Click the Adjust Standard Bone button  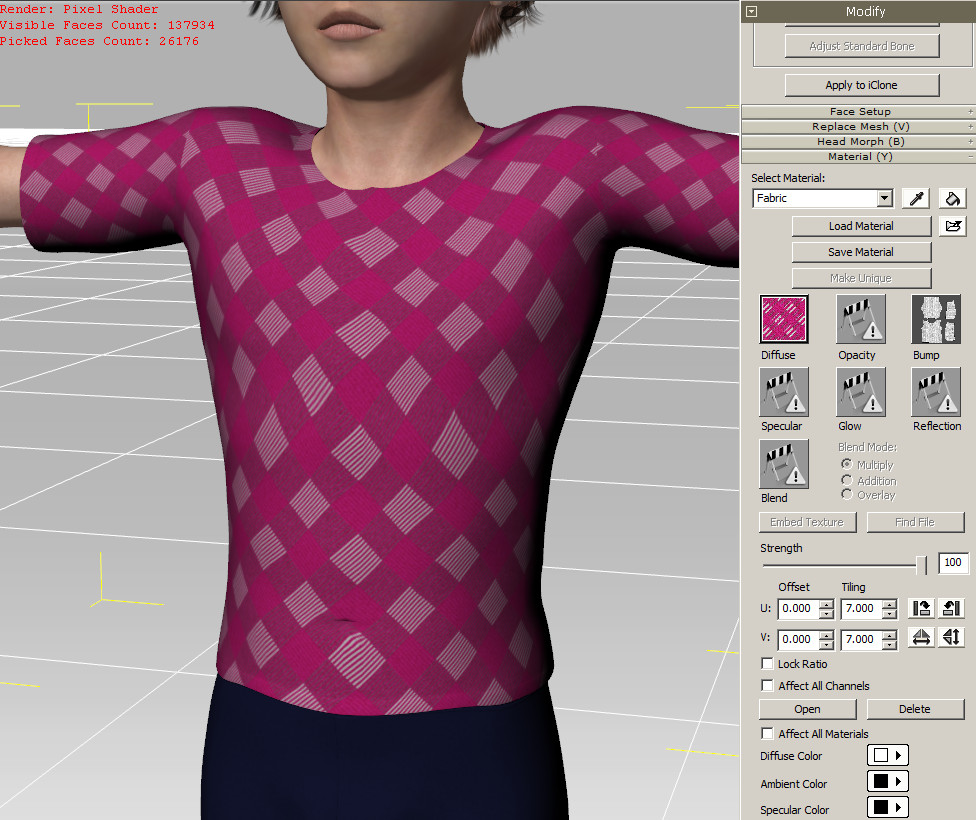861,46
